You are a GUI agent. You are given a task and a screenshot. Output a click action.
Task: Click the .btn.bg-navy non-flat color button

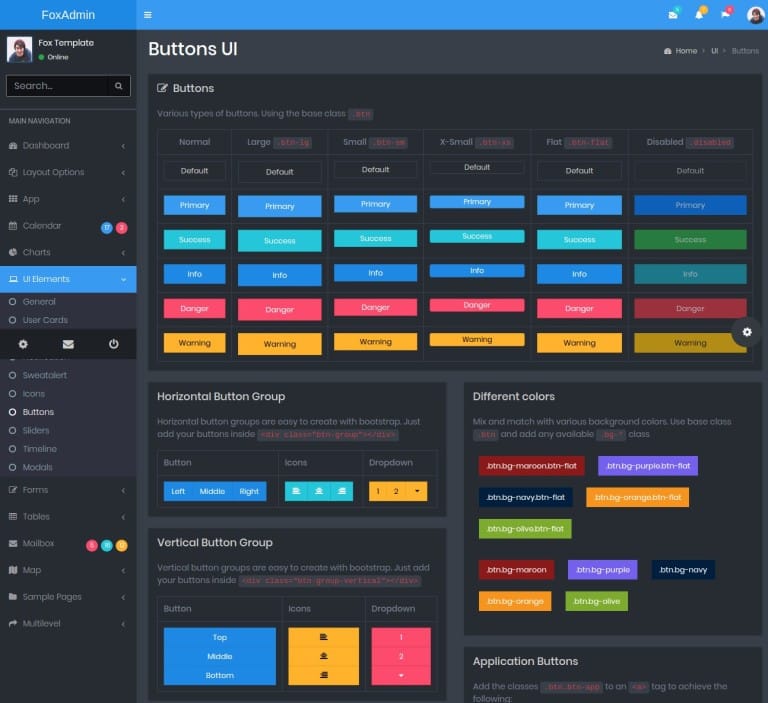pyautogui.click(x=683, y=570)
